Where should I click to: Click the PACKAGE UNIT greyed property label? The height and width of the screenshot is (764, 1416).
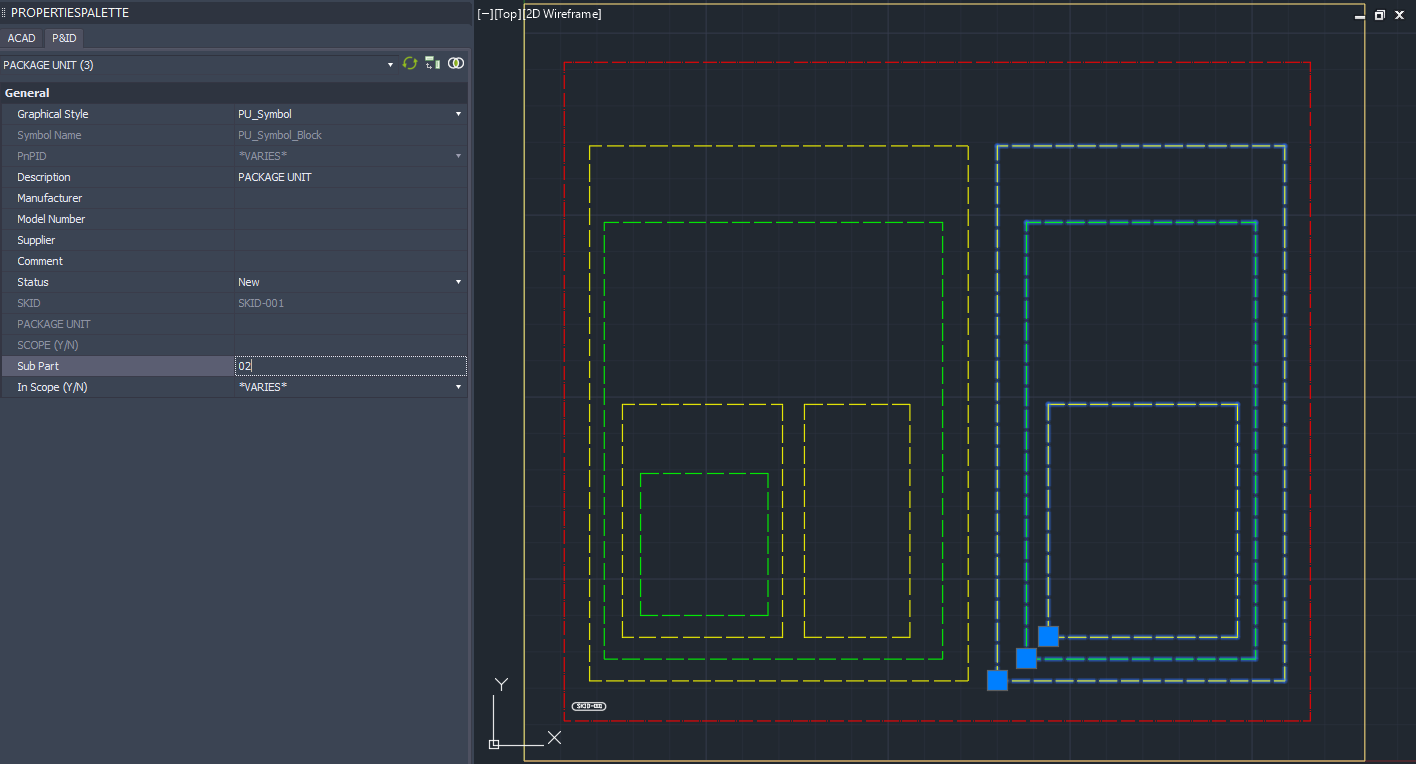pyautogui.click(x=54, y=324)
